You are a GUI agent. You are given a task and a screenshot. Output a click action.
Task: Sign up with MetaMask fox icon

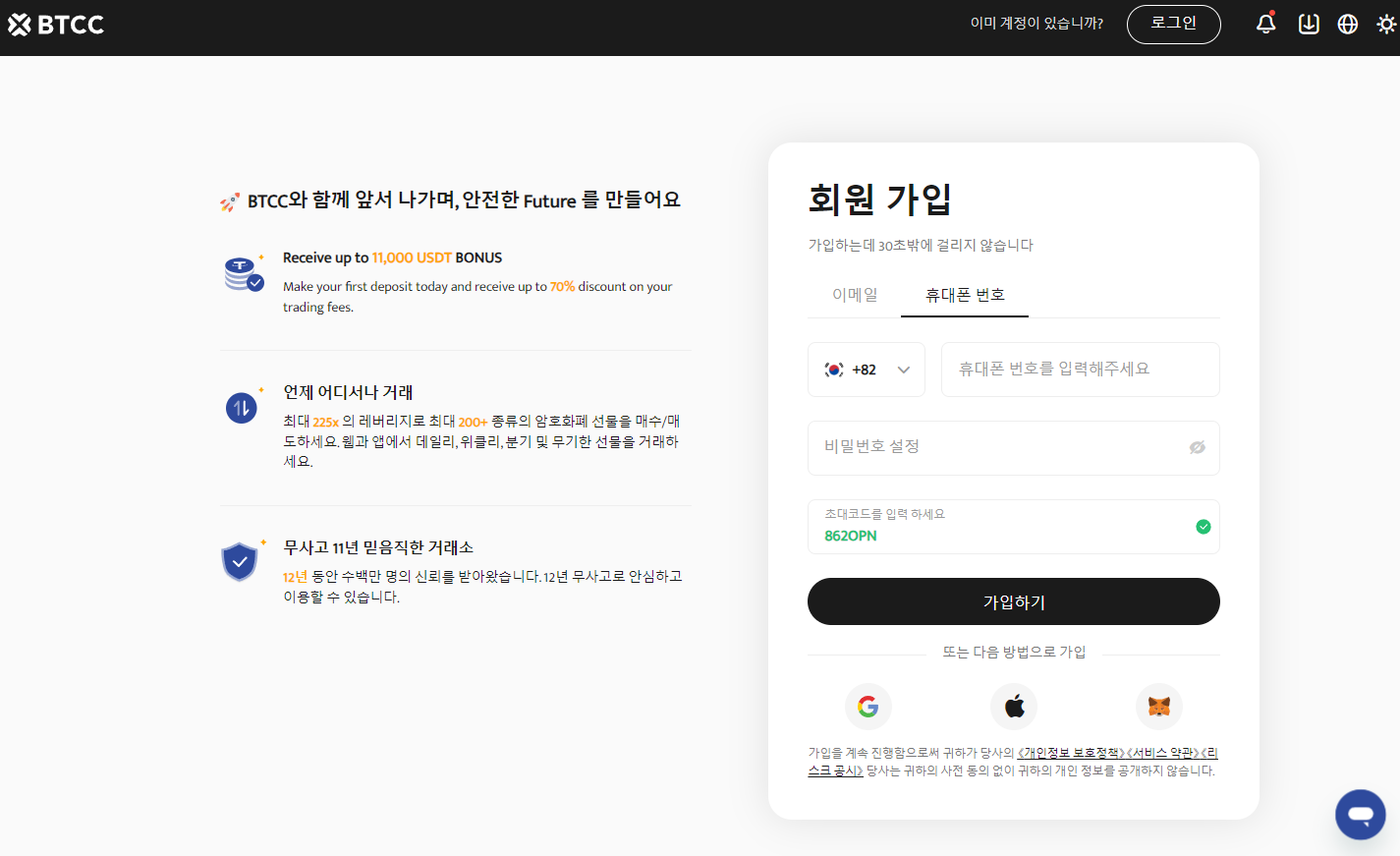click(1159, 707)
